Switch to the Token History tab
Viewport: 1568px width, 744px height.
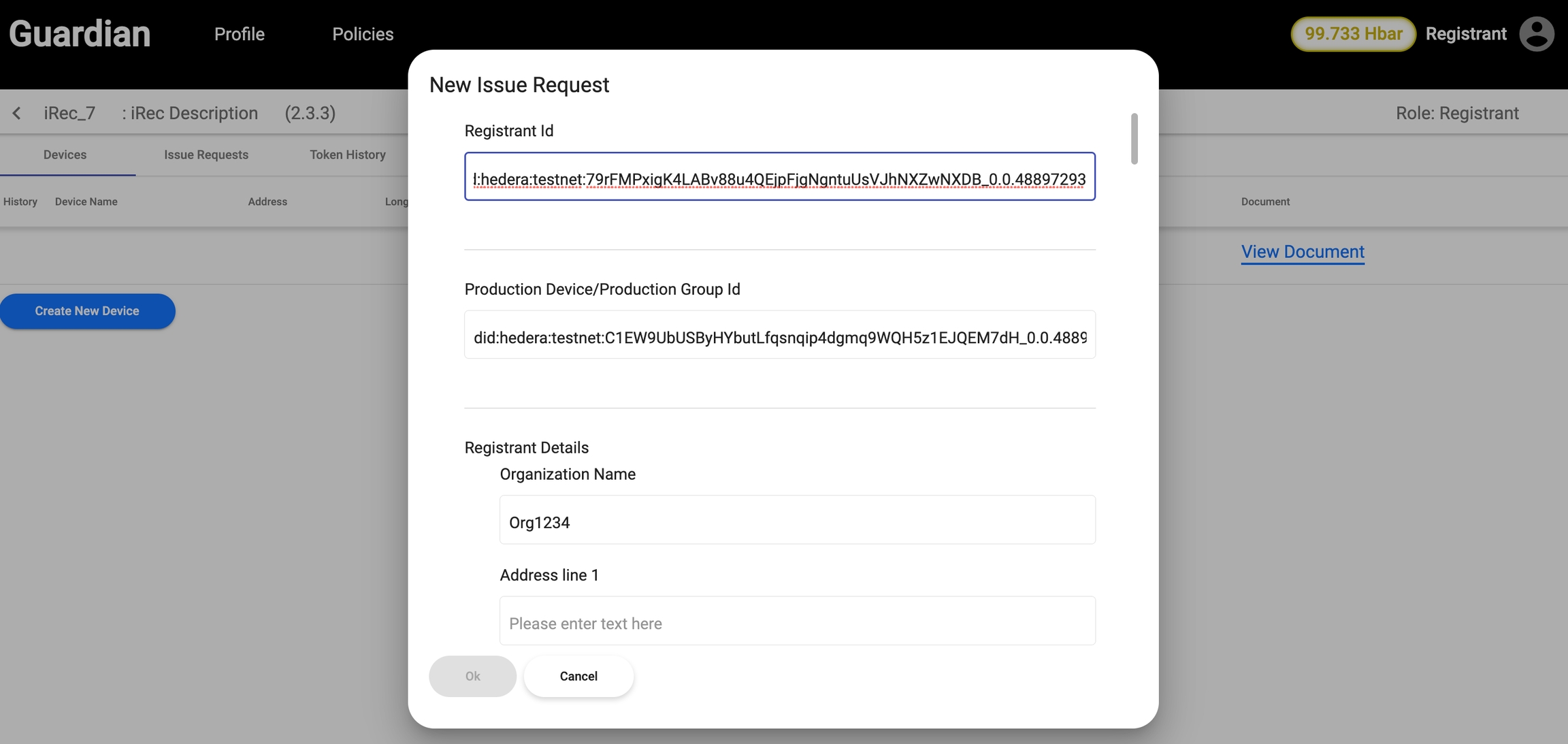347,155
